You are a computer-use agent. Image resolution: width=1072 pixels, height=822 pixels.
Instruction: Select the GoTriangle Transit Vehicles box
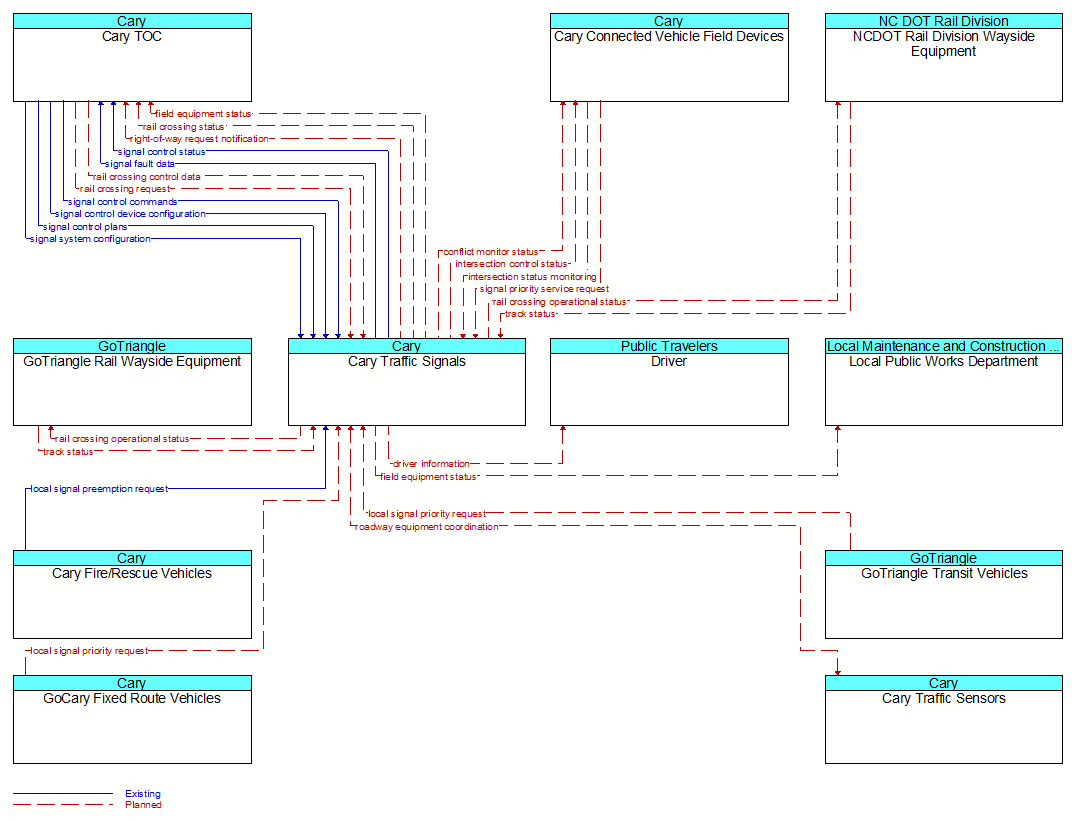[x=943, y=594]
